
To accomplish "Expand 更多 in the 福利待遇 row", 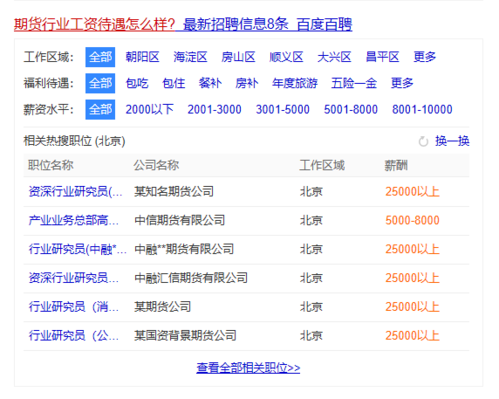I will [x=402, y=83].
